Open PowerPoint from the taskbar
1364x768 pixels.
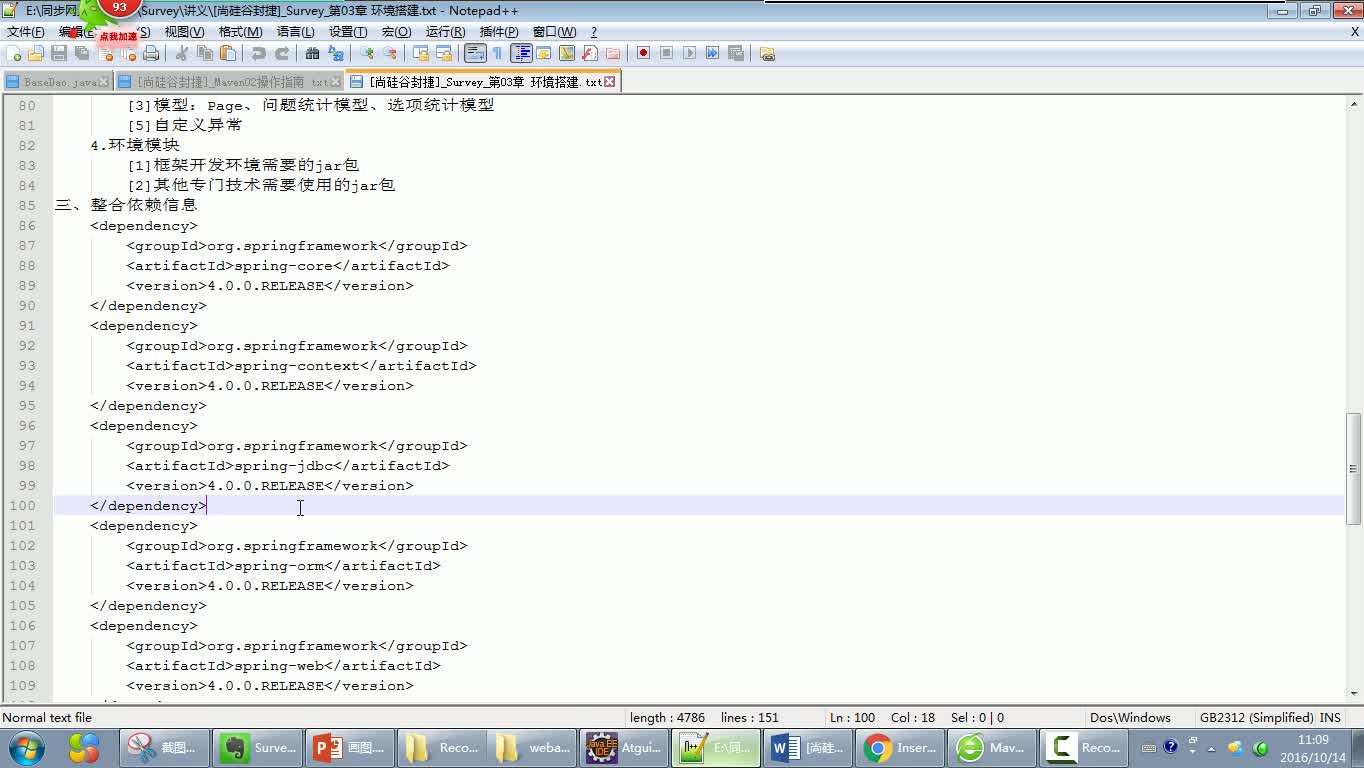350,748
